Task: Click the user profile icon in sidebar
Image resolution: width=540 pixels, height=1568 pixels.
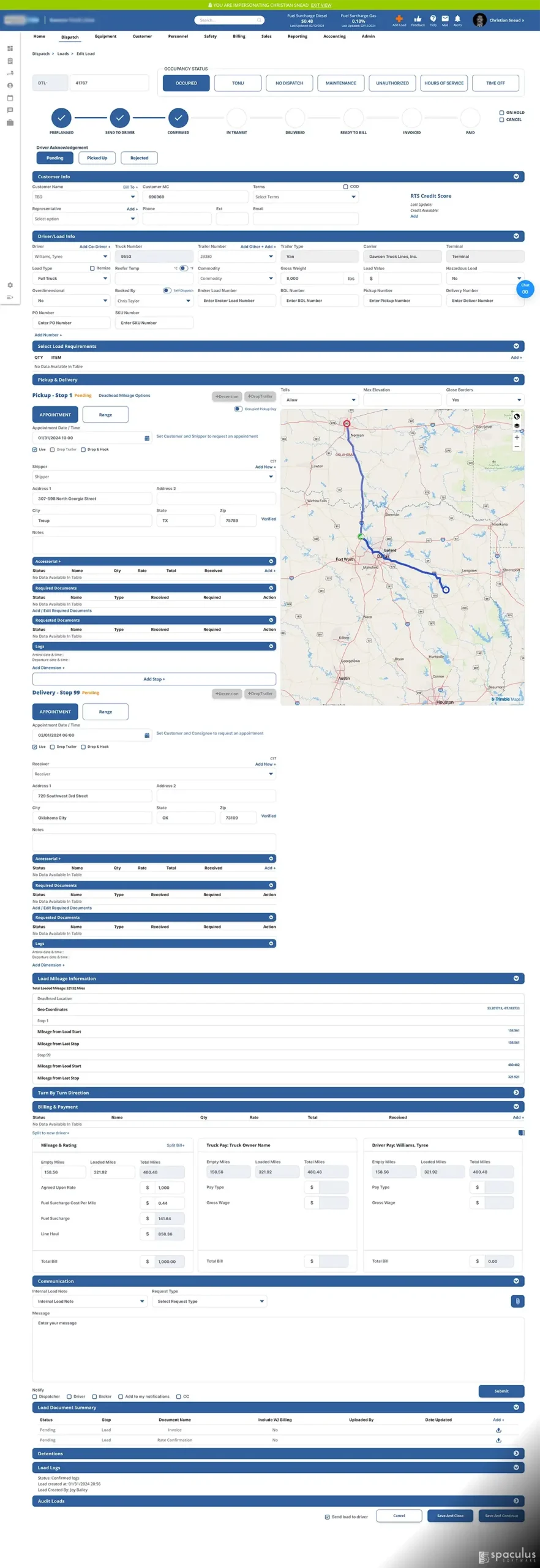Action: click(10, 86)
